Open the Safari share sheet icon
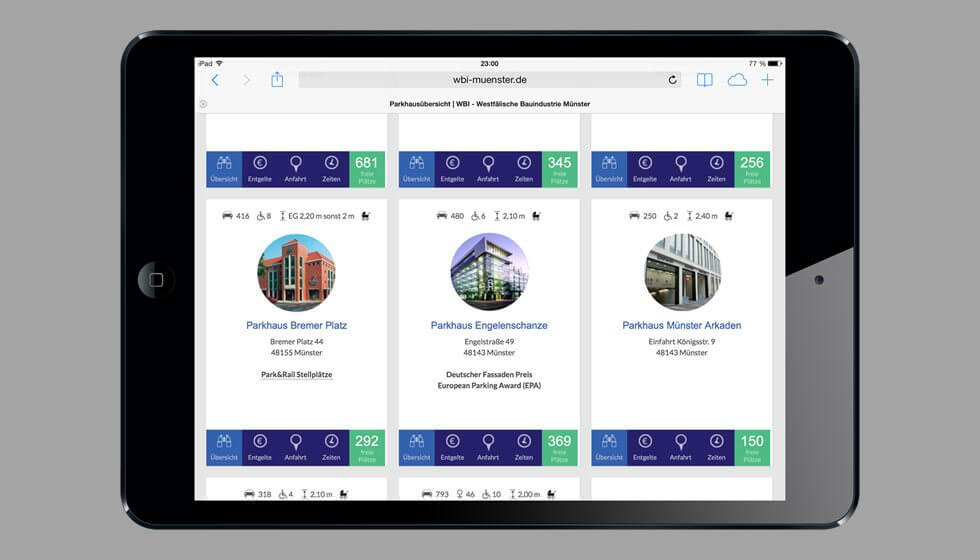The image size is (980, 560). point(277,80)
